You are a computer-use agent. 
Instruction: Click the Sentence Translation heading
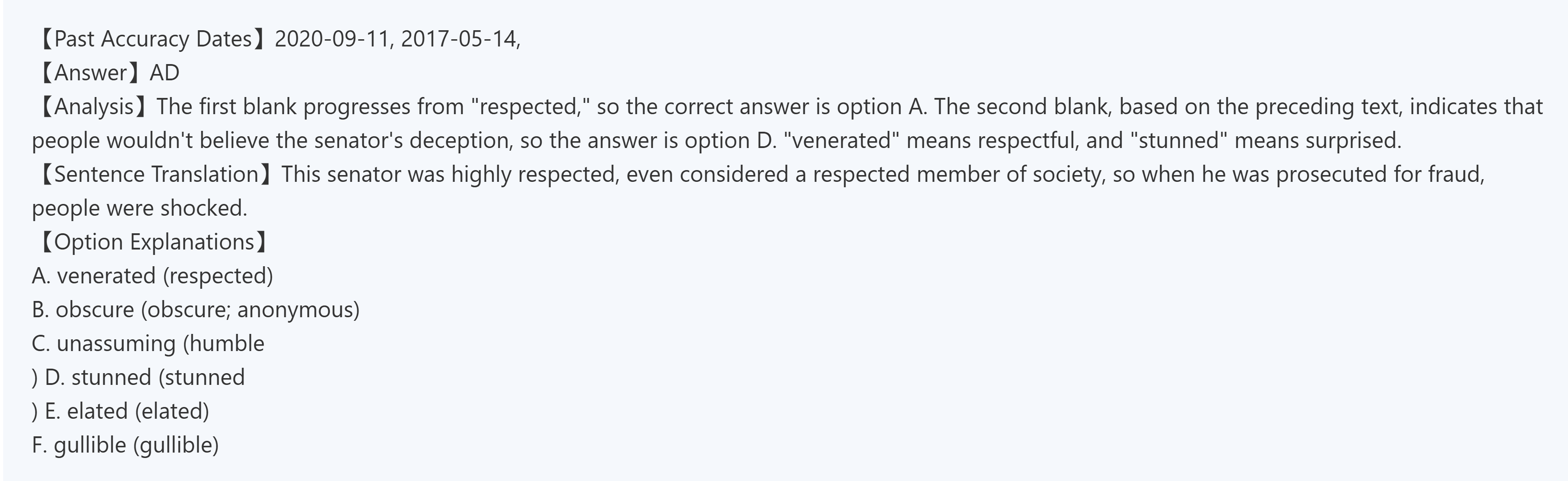tap(156, 174)
